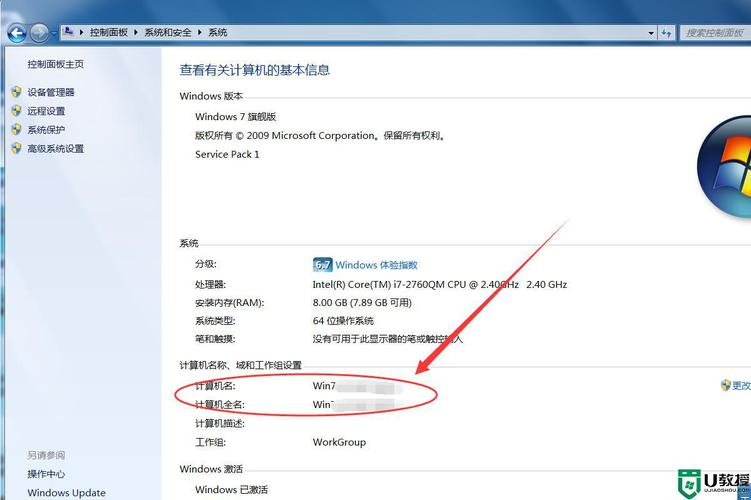Click the shield icon beside 高级系统设置
Screen dimensions: 751x500
(x=16, y=148)
